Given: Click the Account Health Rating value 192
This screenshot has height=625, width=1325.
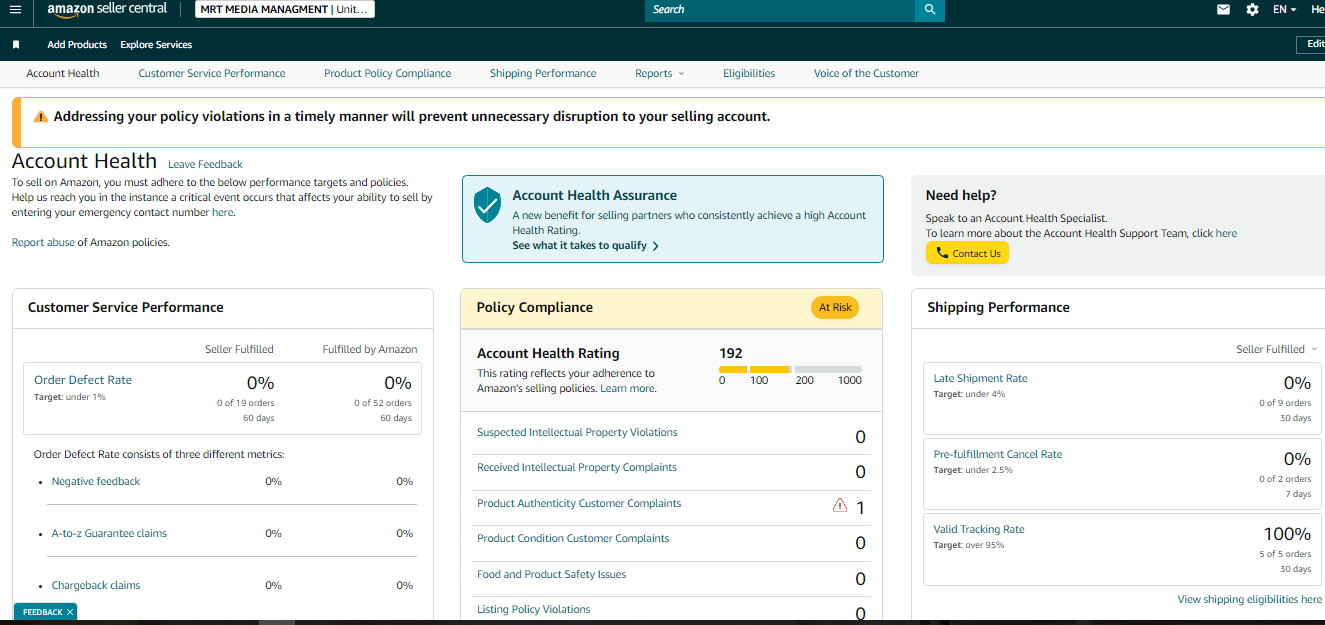Looking at the screenshot, I should coord(731,353).
